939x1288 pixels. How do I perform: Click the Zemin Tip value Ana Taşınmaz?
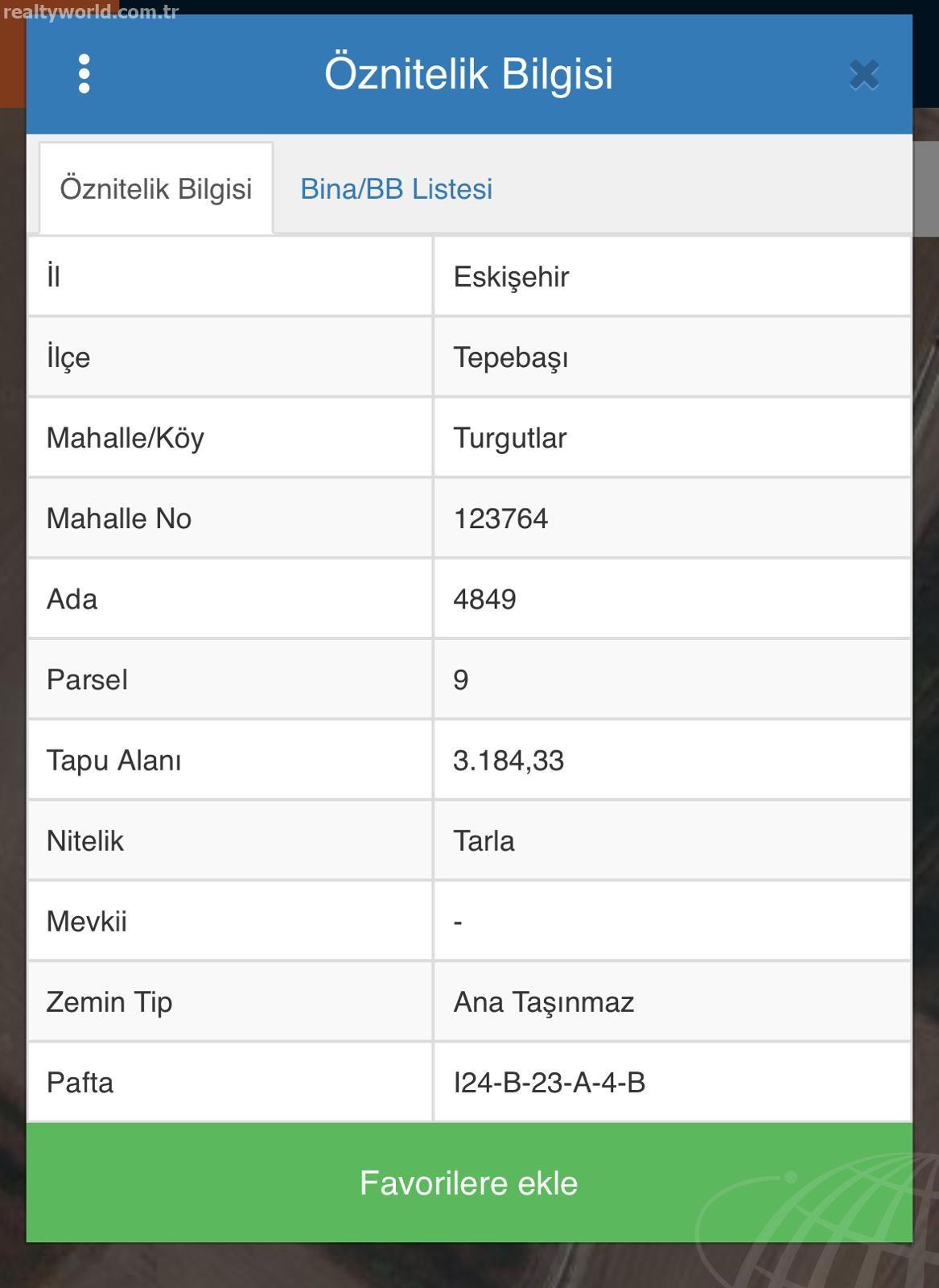pos(544,1002)
